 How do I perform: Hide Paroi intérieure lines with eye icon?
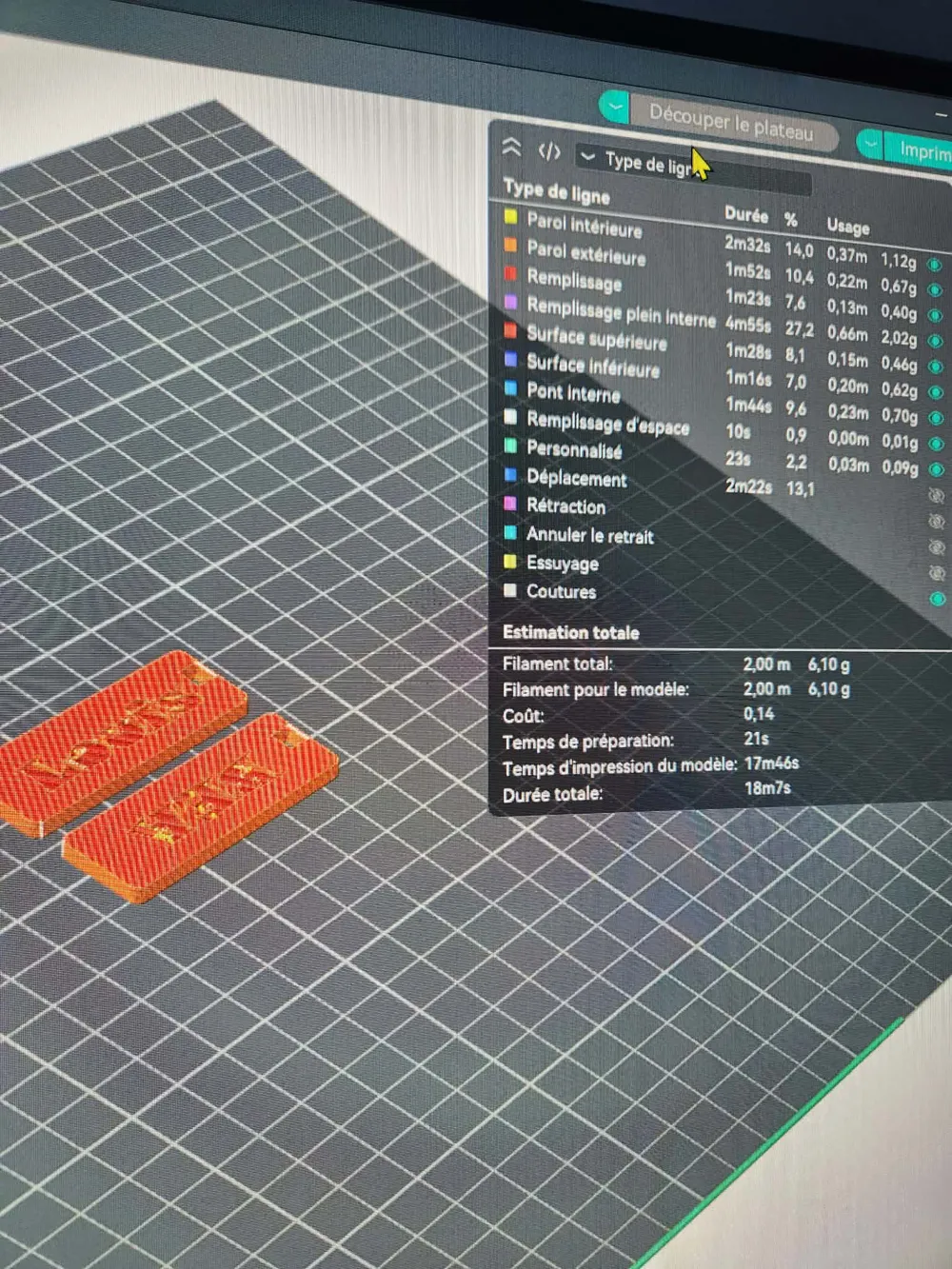(x=935, y=265)
